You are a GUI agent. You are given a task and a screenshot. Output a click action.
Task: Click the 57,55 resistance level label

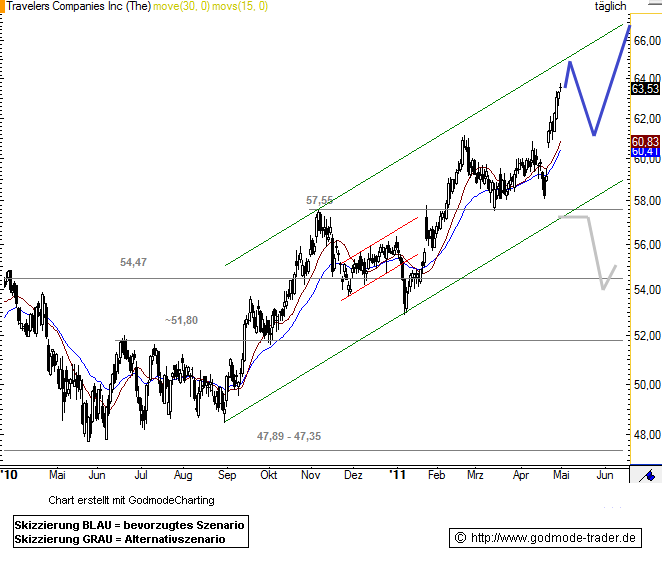pos(322,200)
